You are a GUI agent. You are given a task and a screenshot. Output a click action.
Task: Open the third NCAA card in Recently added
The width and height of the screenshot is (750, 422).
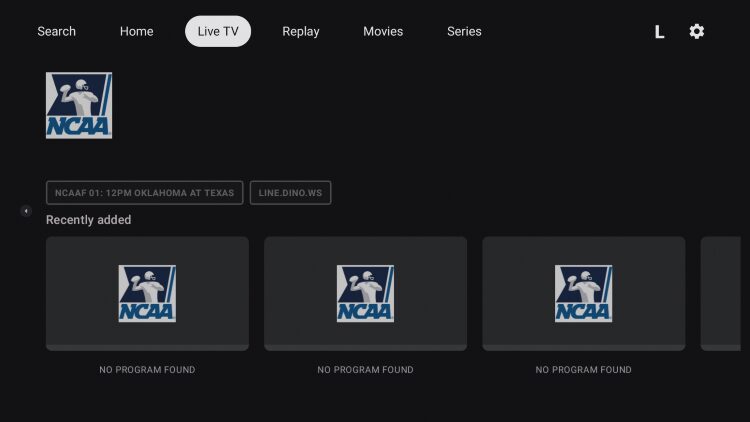pyautogui.click(x=584, y=294)
